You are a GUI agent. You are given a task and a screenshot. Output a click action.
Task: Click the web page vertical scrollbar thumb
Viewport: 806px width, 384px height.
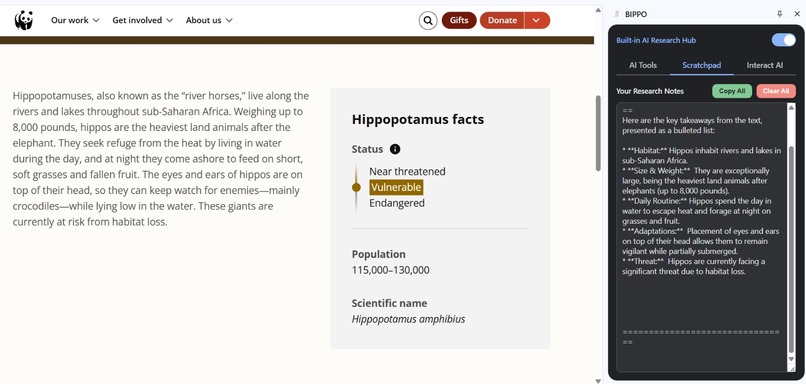click(598, 133)
